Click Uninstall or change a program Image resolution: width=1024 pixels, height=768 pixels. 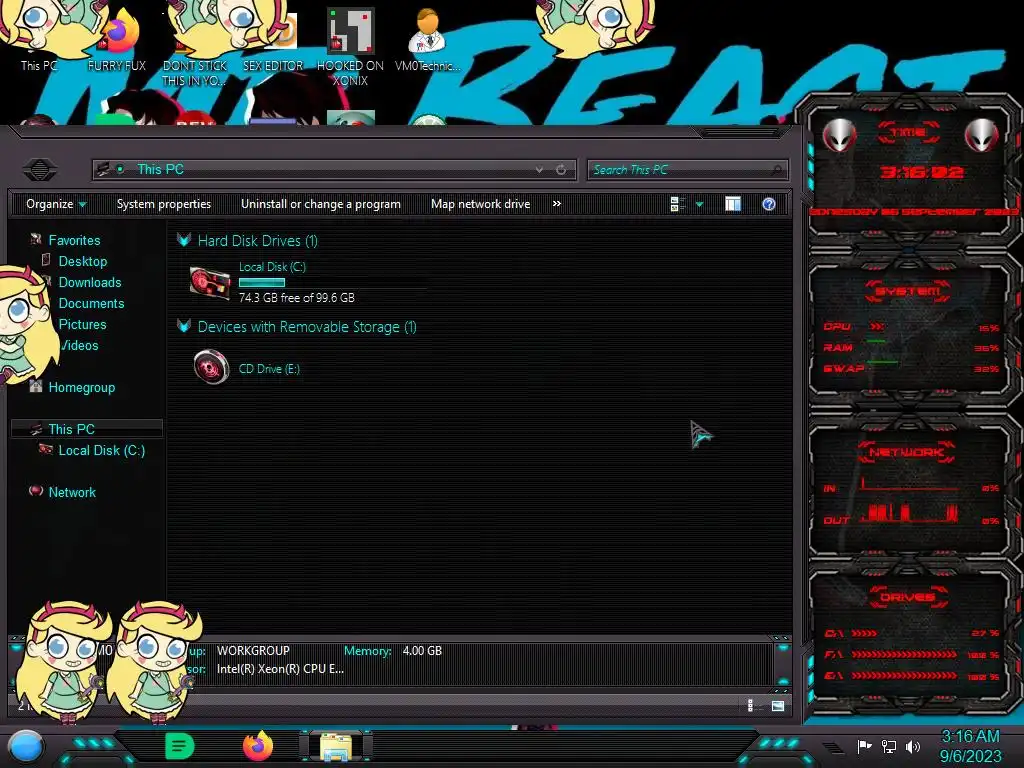pyautogui.click(x=321, y=204)
